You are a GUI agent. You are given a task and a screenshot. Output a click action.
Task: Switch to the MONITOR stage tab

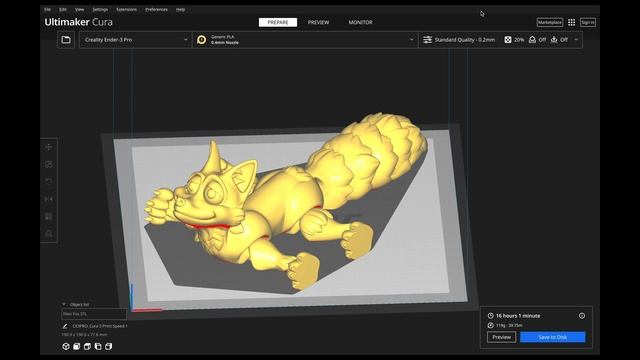(360, 22)
